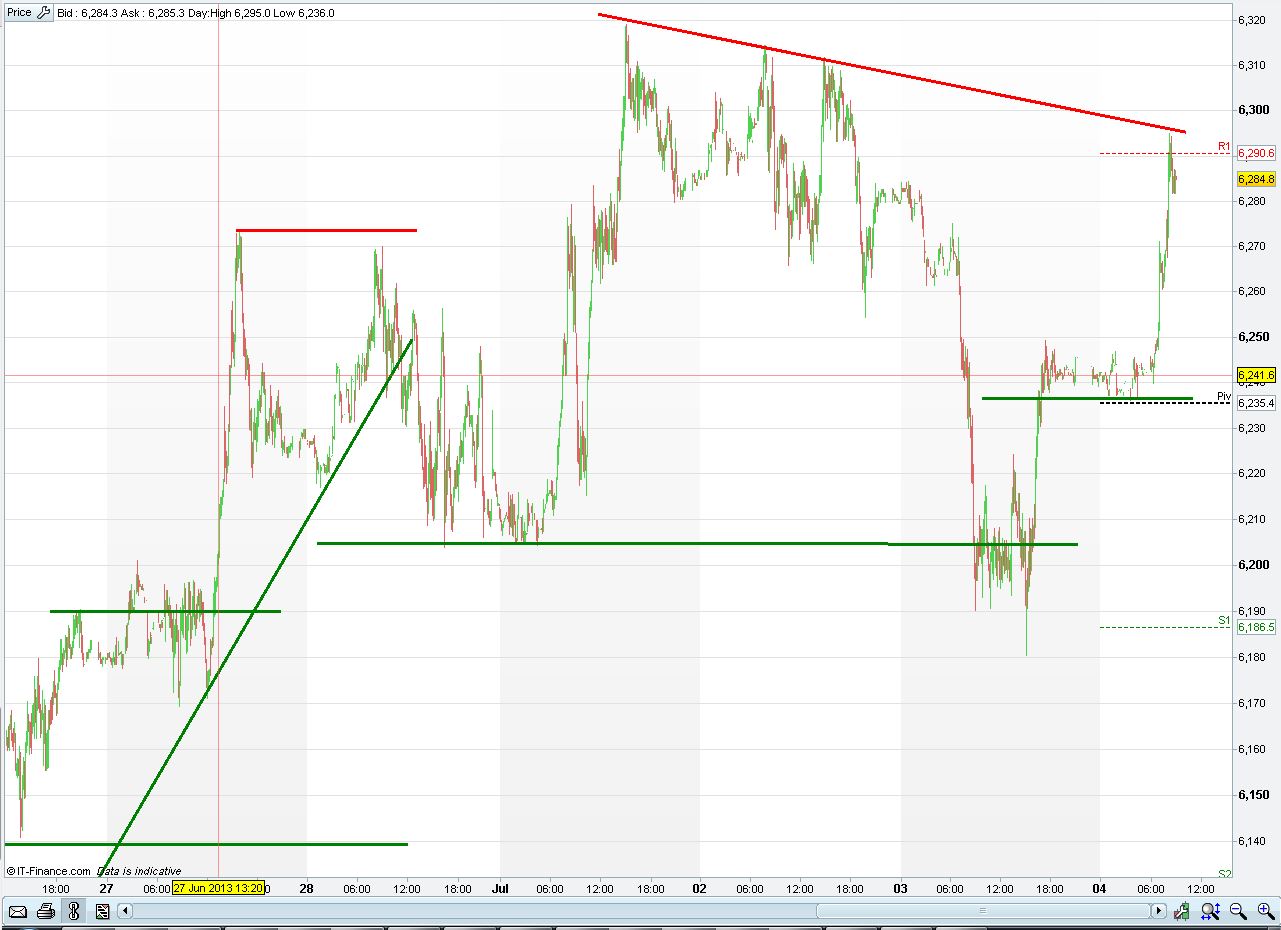Toggle the chain link icon
Image resolution: width=1281 pixels, height=930 pixels.
(73, 911)
